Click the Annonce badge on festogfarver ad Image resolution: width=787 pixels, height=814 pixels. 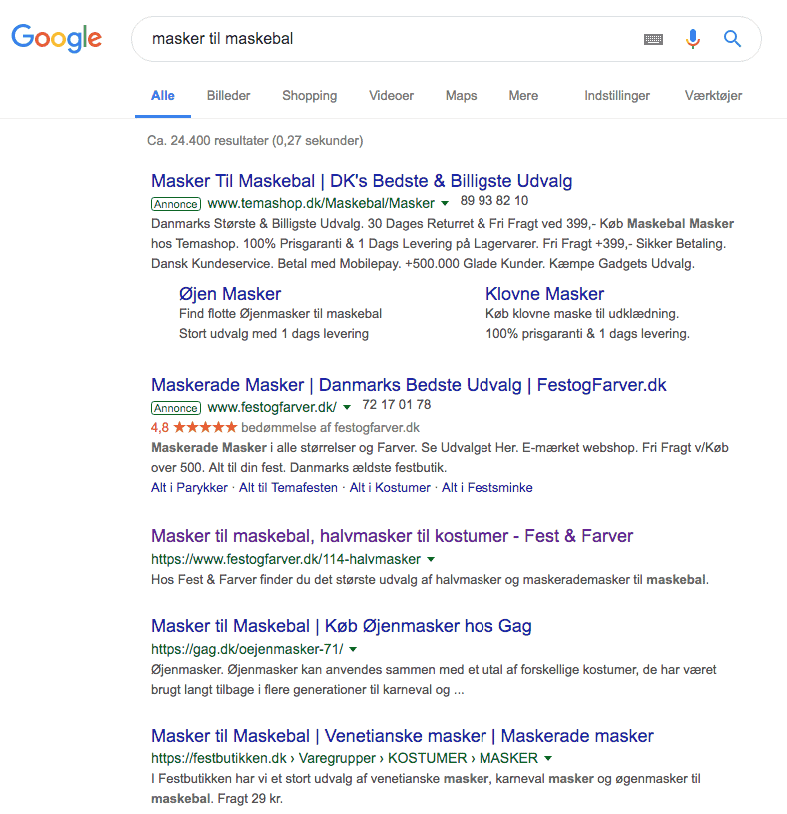click(x=175, y=408)
